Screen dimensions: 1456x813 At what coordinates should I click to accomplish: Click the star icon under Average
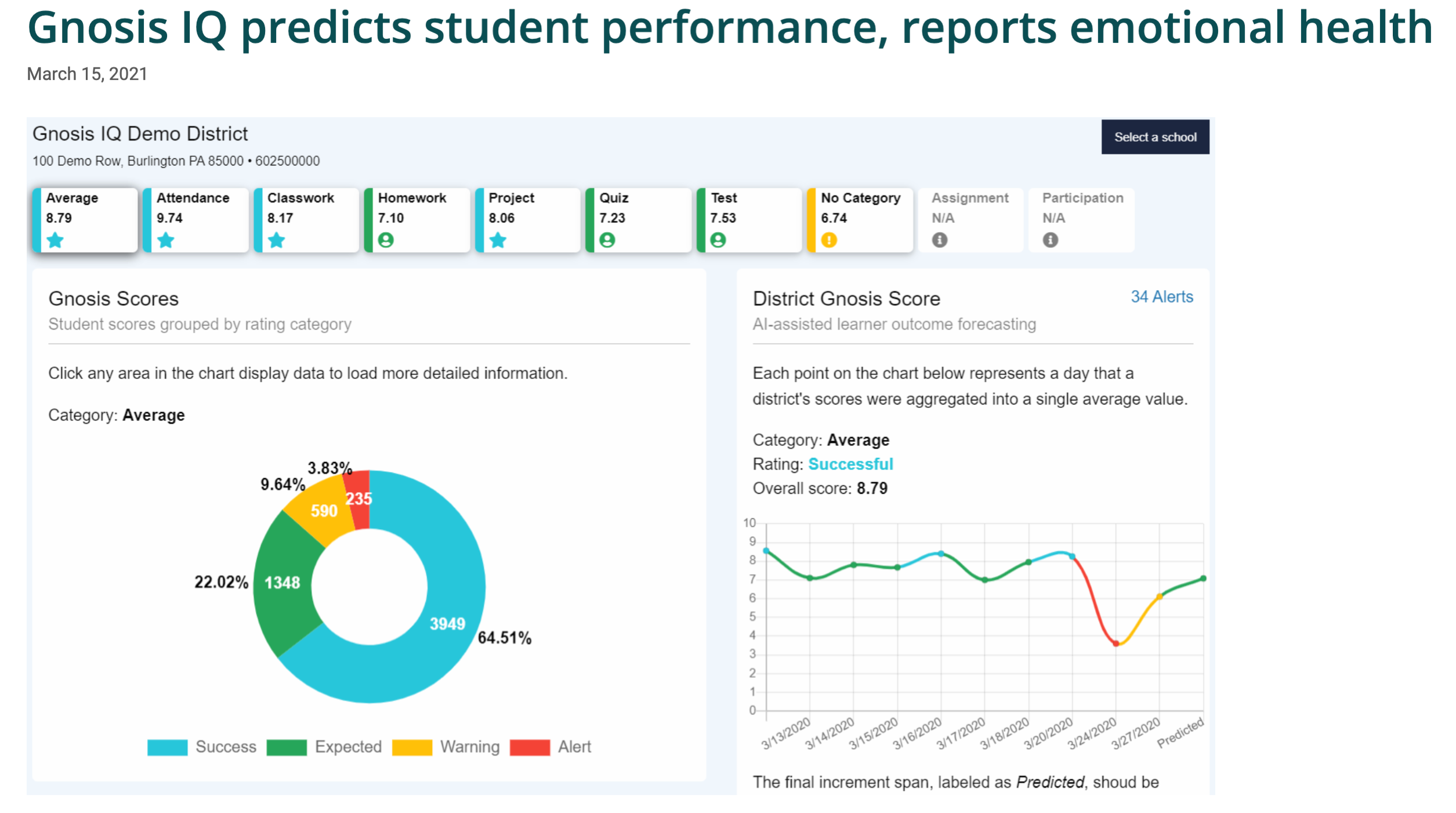click(55, 240)
